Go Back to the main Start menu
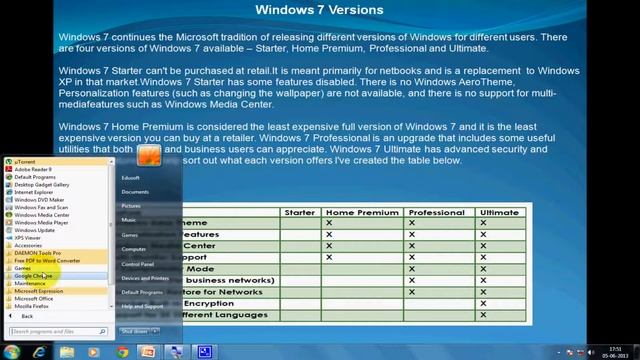The width and height of the screenshot is (640, 360). pyautogui.click(x=27, y=316)
